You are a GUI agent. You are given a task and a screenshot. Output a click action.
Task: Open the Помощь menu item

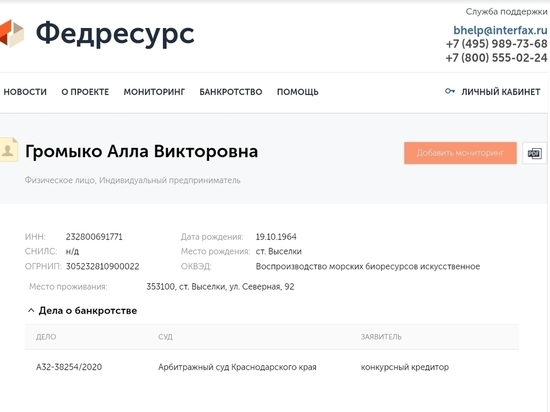point(298,92)
